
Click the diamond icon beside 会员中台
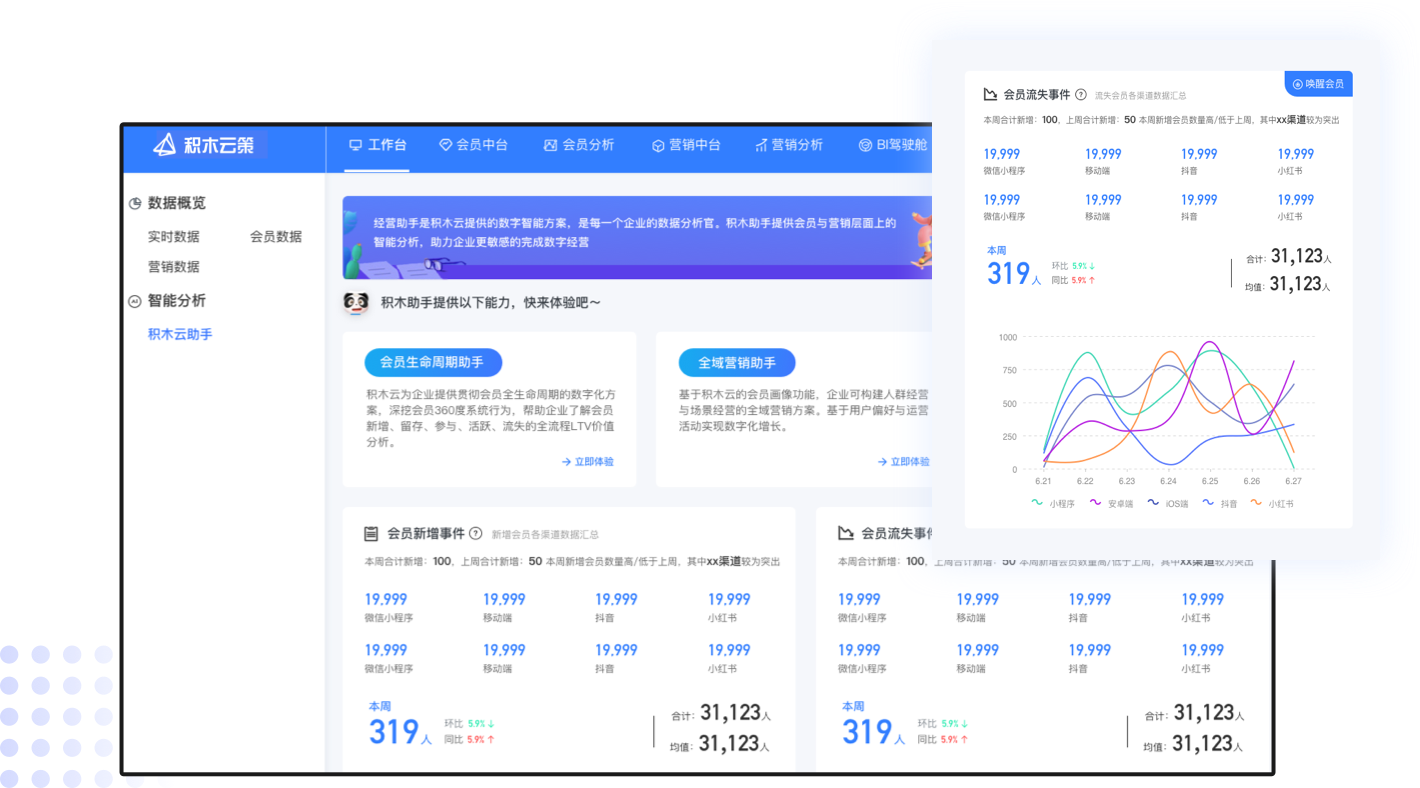click(x=446, y=145)
